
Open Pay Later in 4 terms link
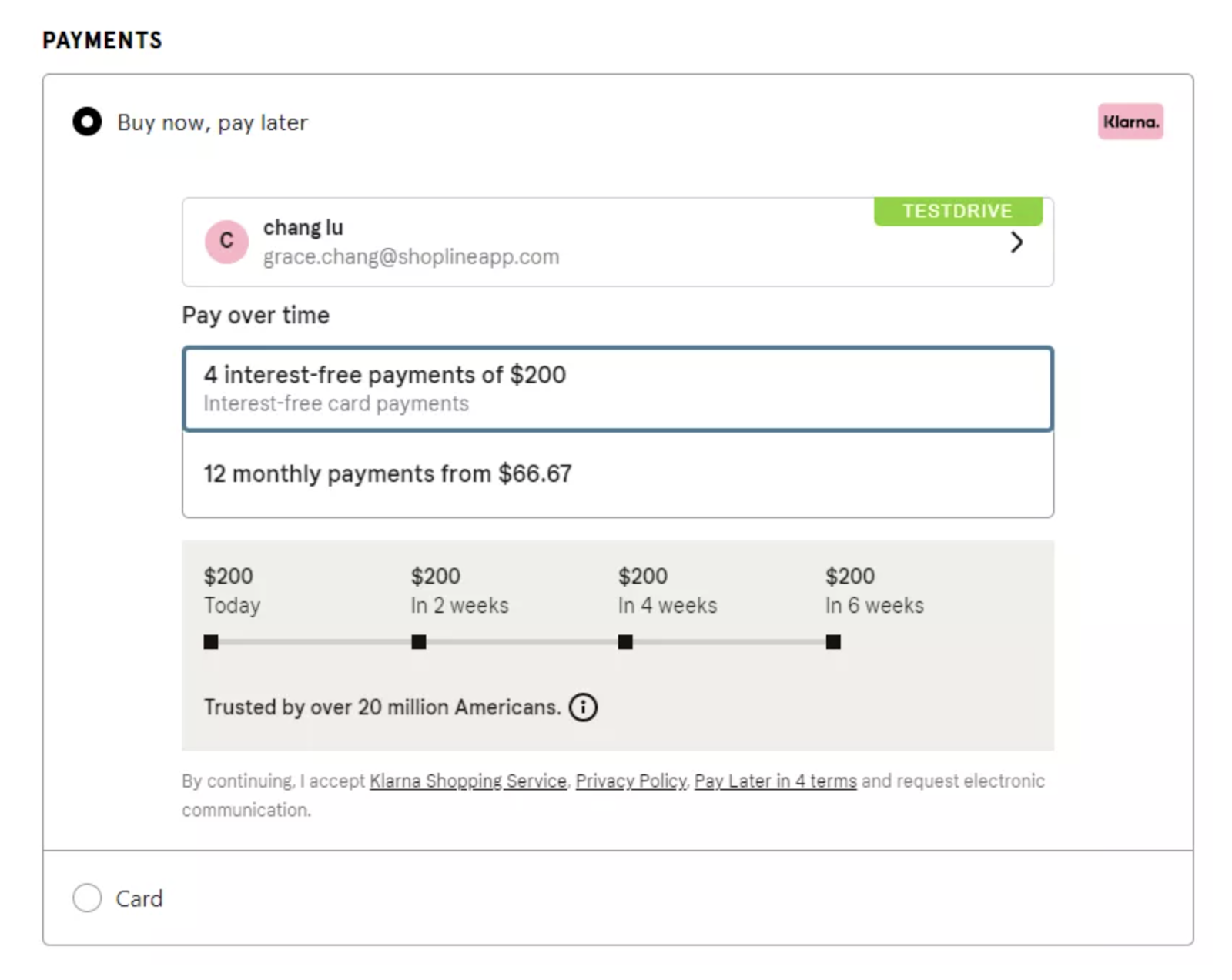click(x=775, y=781)
